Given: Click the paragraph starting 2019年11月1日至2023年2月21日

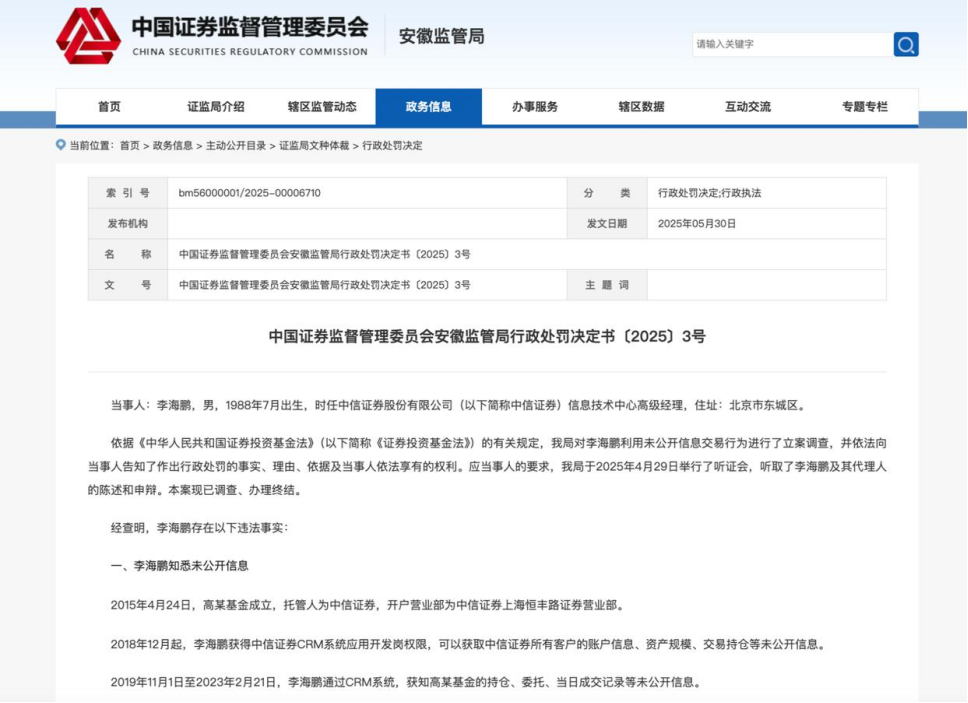Looking at the screenshot, I should coord(407,682).
